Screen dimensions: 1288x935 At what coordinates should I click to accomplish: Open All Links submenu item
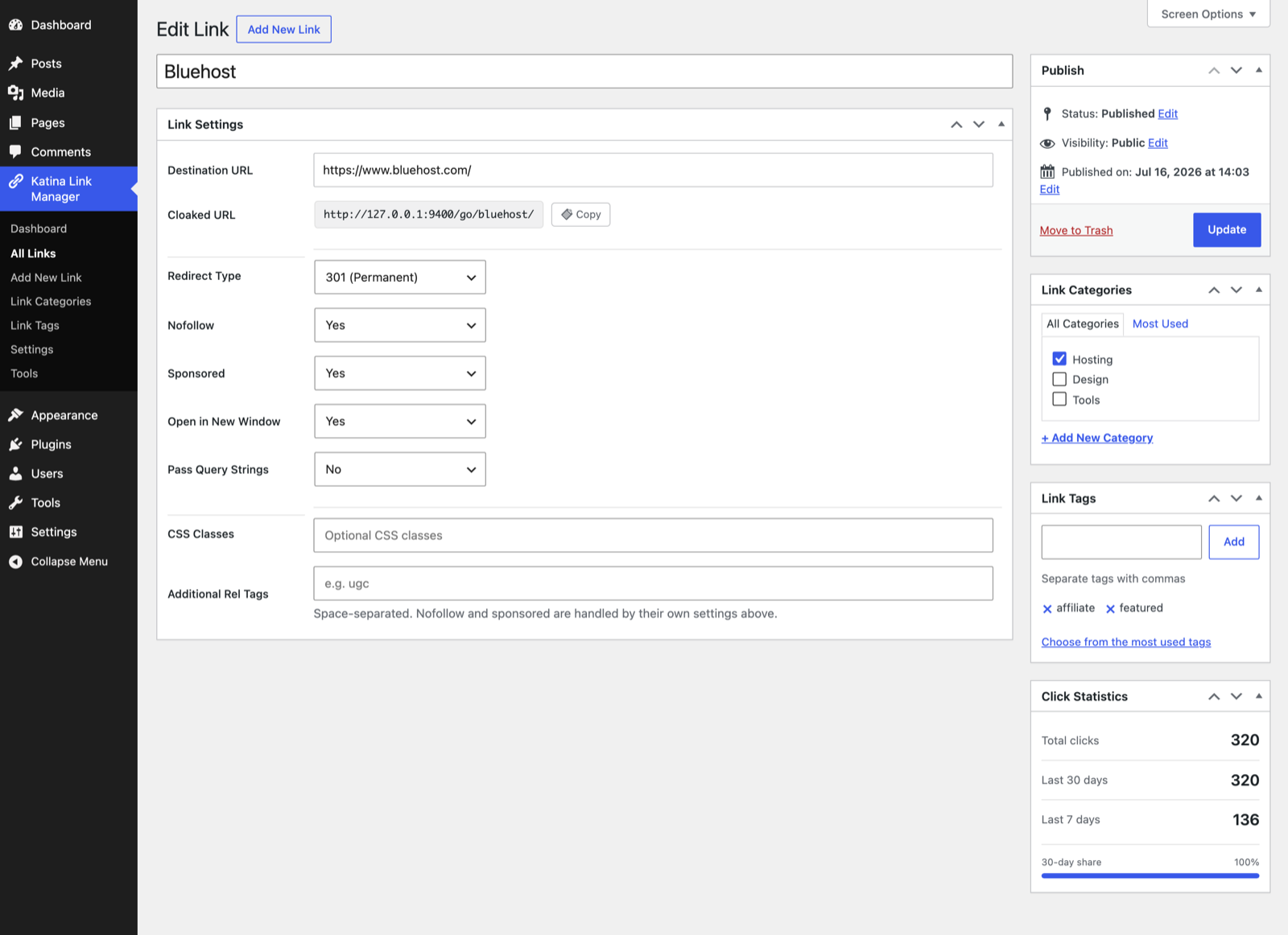click(33, 253)
